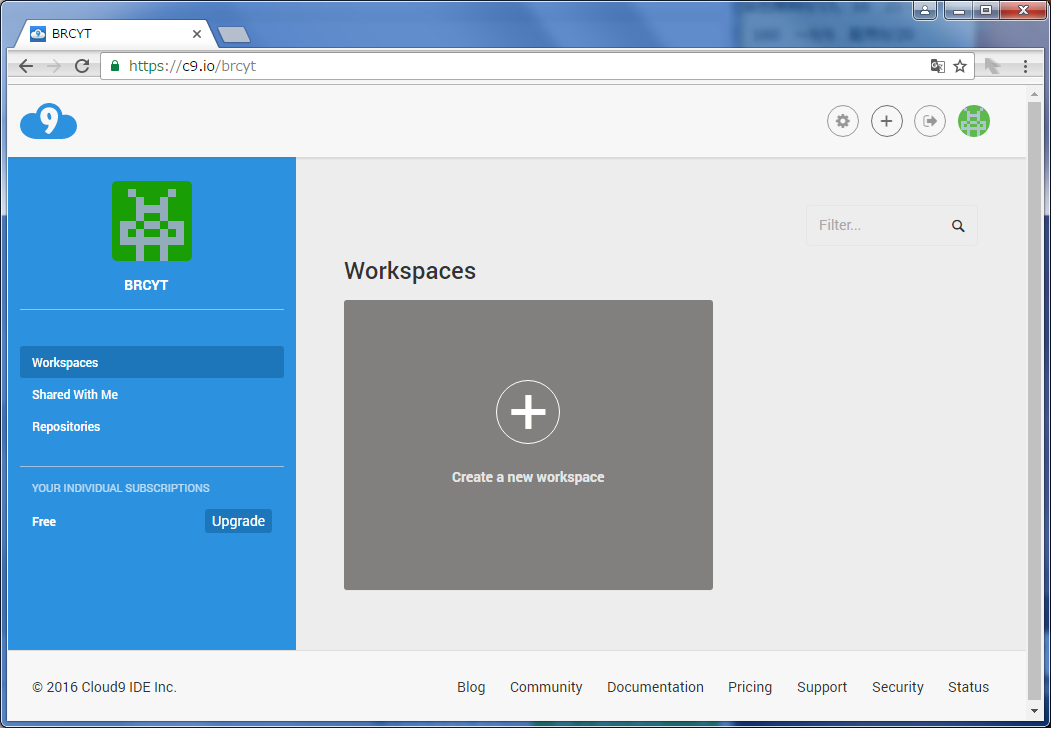Viewport: 1051px width, 736px height.
Task: Open Shared With Me section
Action: 75,395
